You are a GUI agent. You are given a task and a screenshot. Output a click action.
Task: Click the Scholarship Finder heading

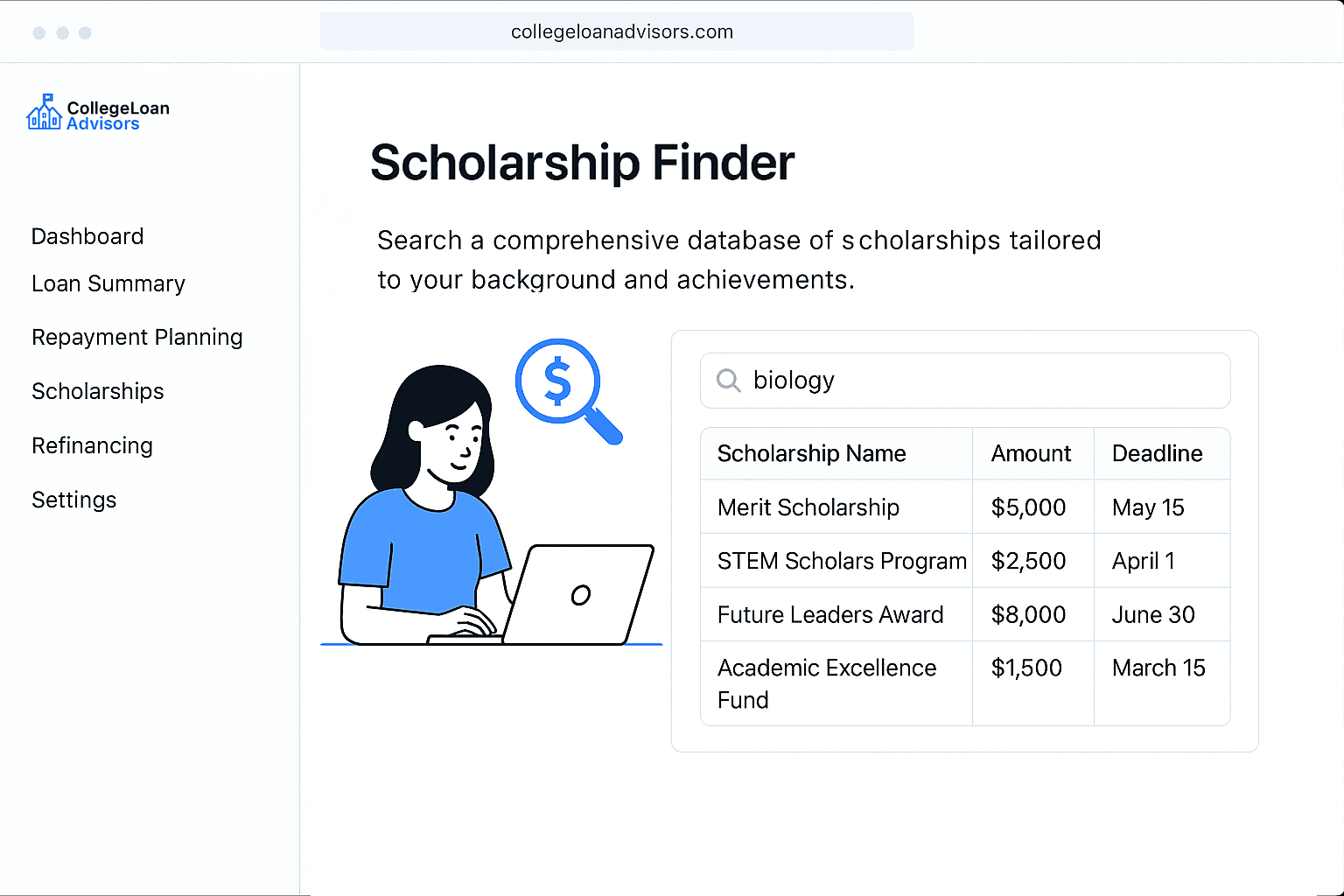(582, 163)
